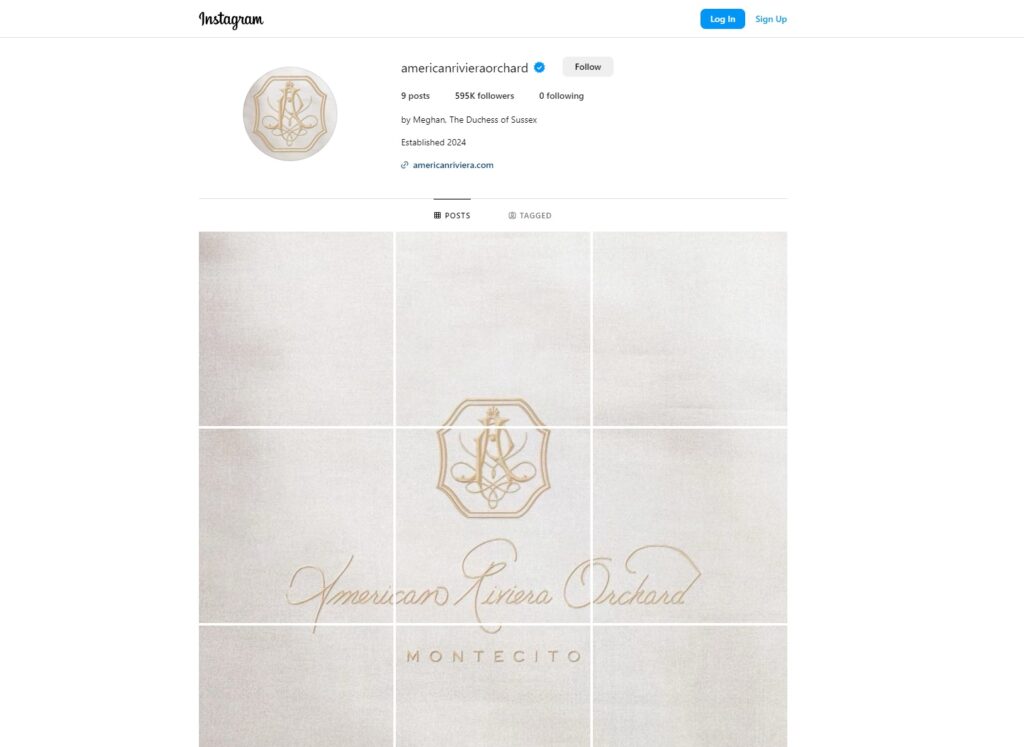Screen dimensions: 1024x747
Task: Click the Posts grid icon
Action: (438, 215)
